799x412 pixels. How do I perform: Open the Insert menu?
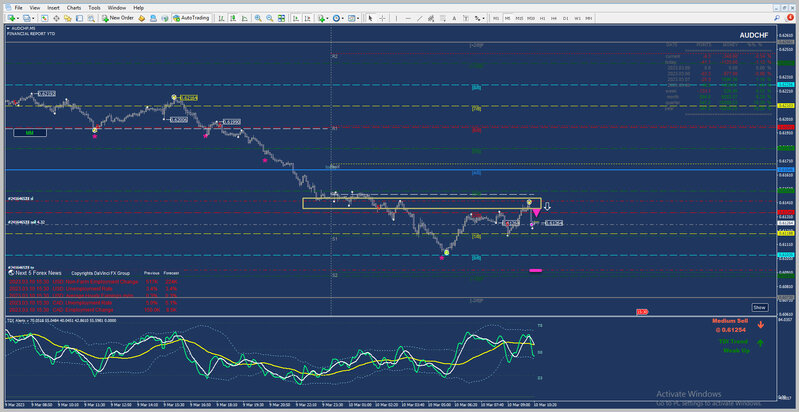54,8
